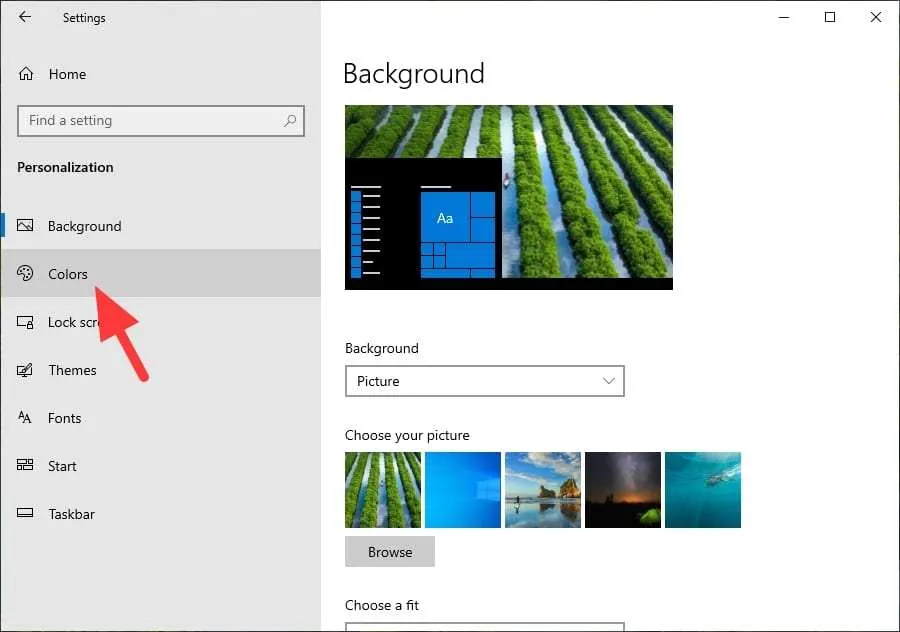This screenshot has width=900, height=632.
Task: Open the Start settings page
Action: (161, 466)
